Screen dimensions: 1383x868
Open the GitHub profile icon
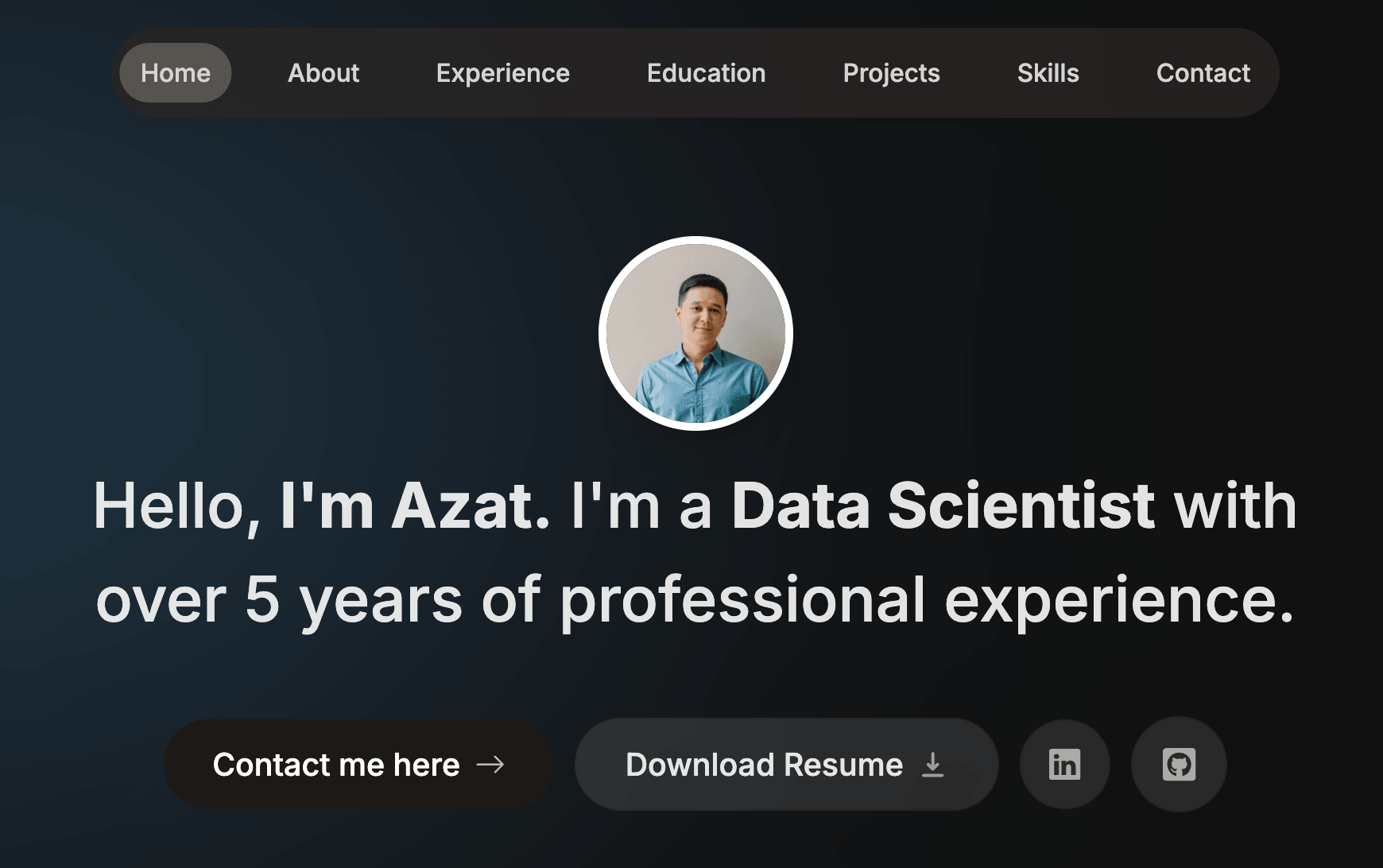[x=1179, y=765]
